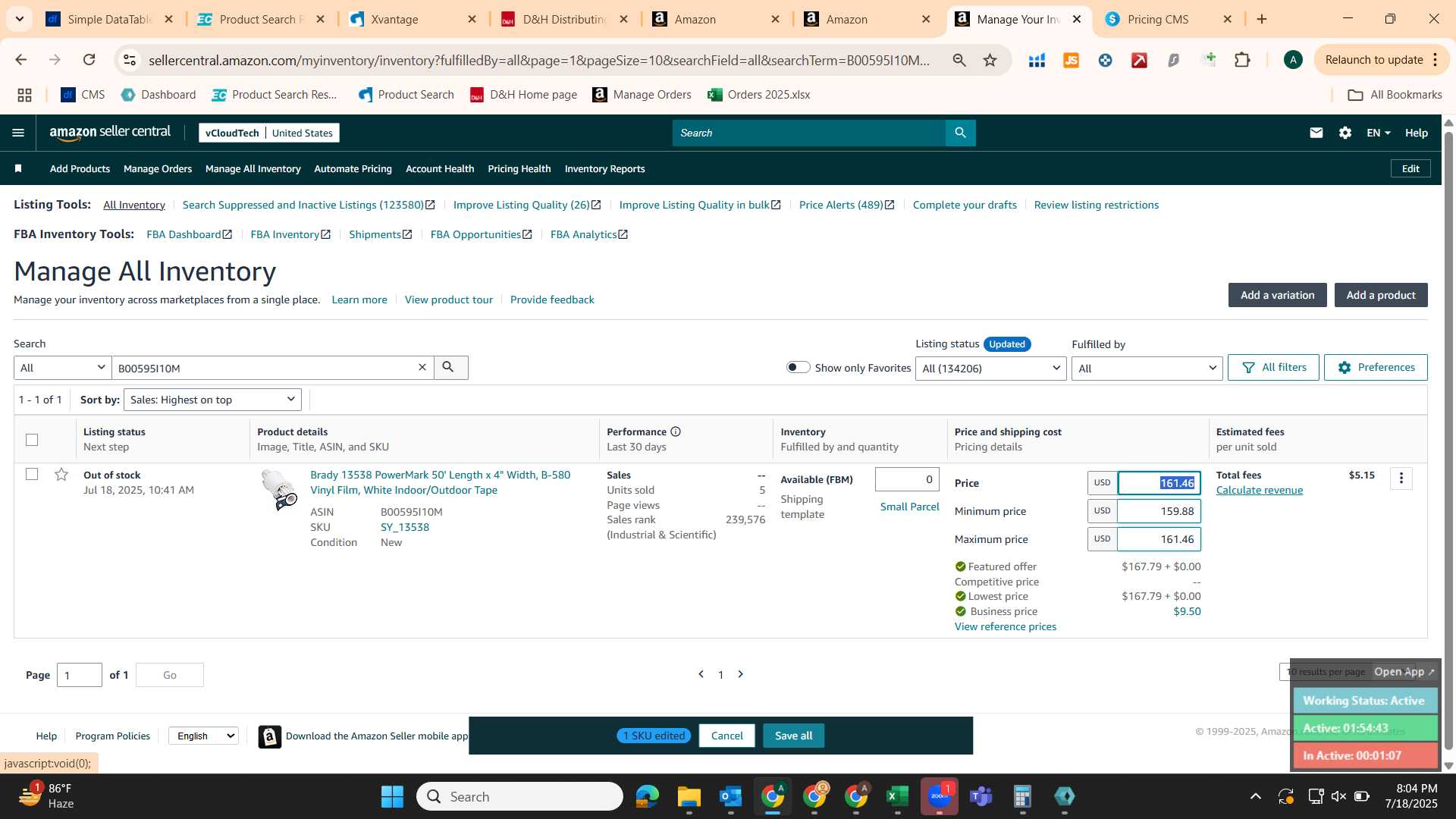Open the Relaunch to update menu dots
This screenshot has height=819, width=1456.
pyautogui.click(x=1436, y=60)
